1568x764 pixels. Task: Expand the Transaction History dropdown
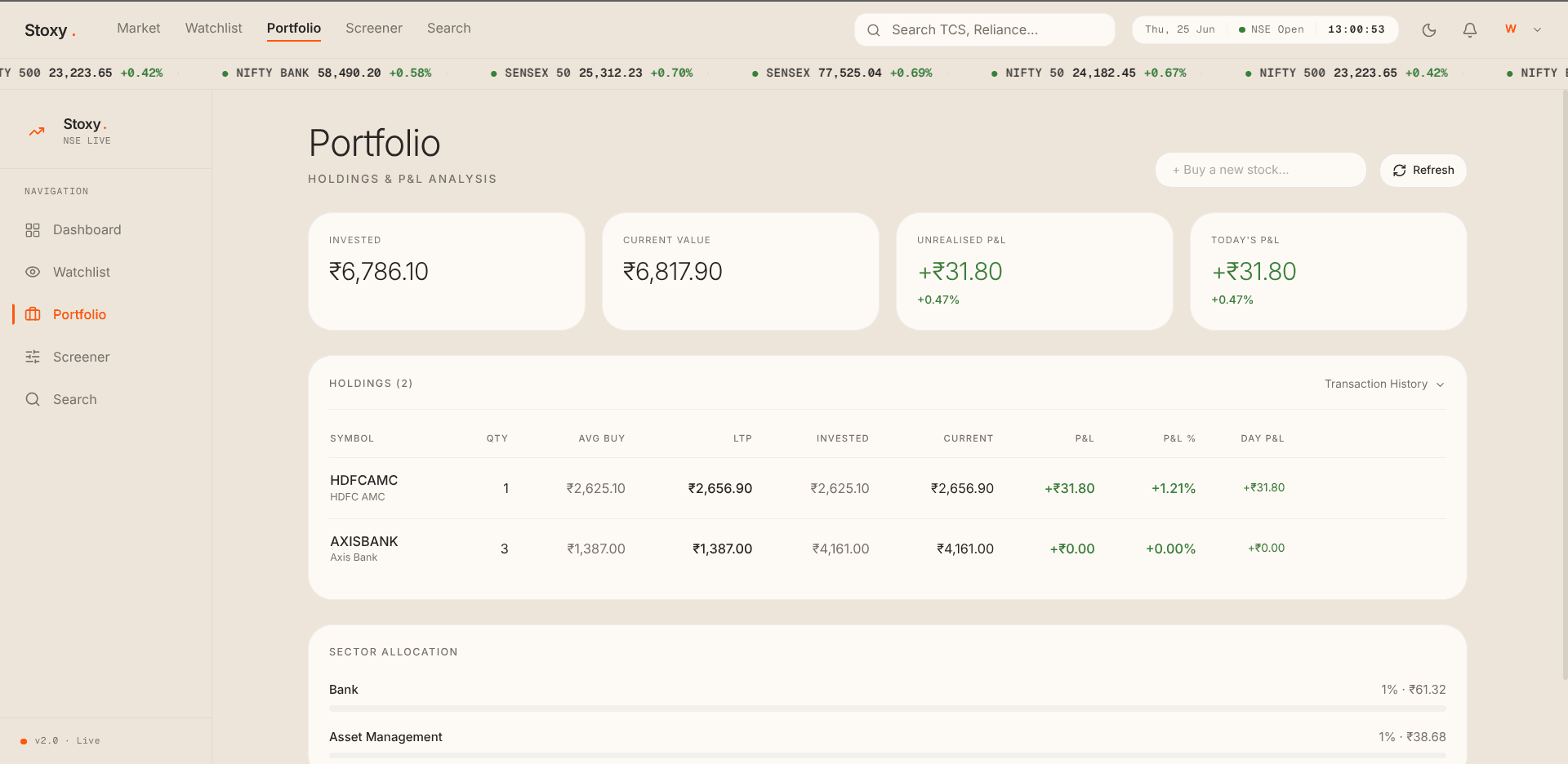click(x=1384, y=384)
